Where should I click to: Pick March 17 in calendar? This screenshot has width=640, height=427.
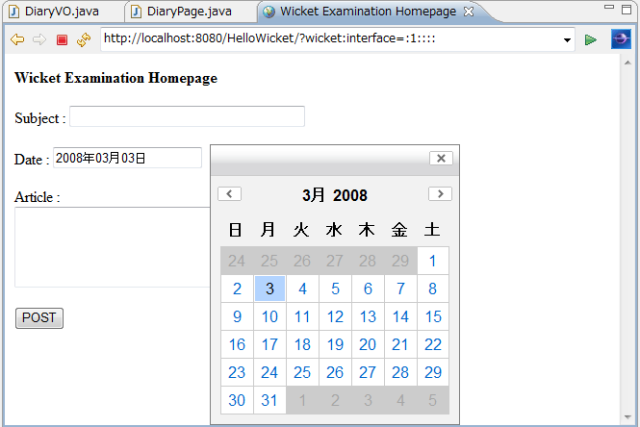point(270,345)
